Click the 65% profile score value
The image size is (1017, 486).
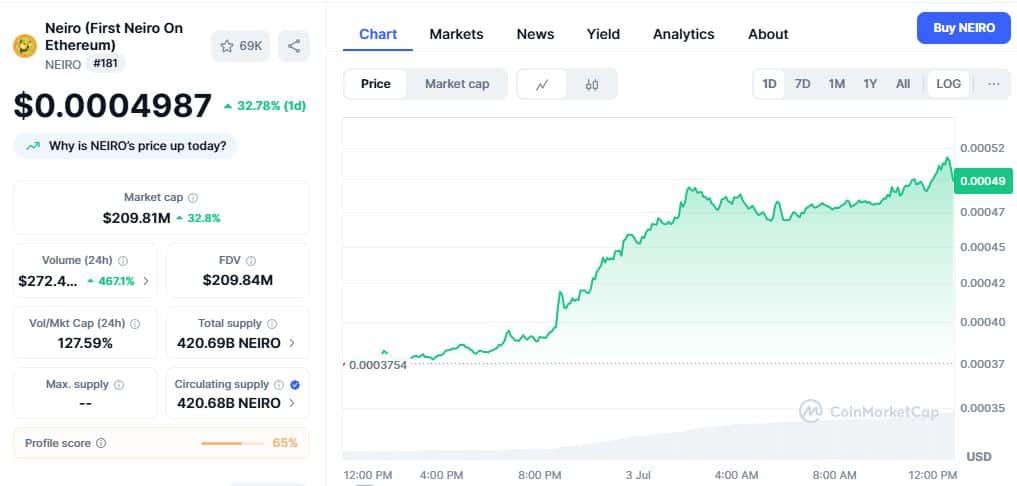coord(285,443)
